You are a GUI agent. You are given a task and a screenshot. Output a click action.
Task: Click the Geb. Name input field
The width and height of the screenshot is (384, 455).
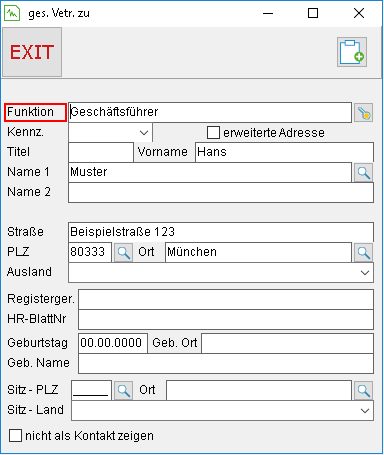pyautogui.click(x=226, y=363)
